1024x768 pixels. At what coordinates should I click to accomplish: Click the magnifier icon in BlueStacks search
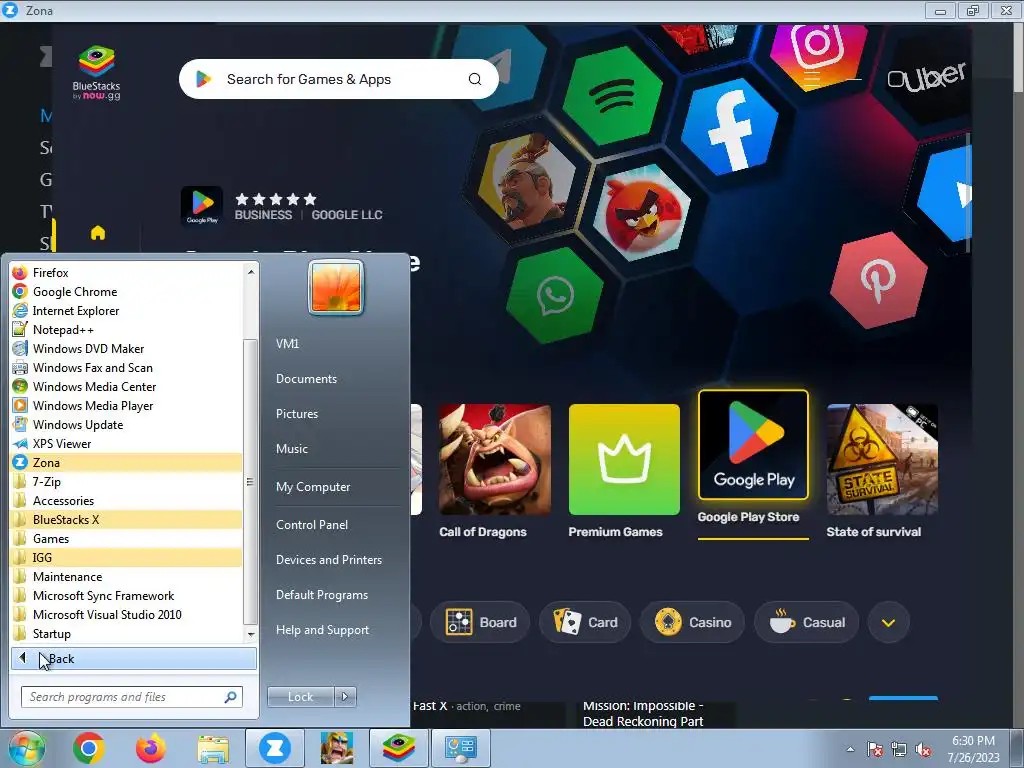[475, 79]
